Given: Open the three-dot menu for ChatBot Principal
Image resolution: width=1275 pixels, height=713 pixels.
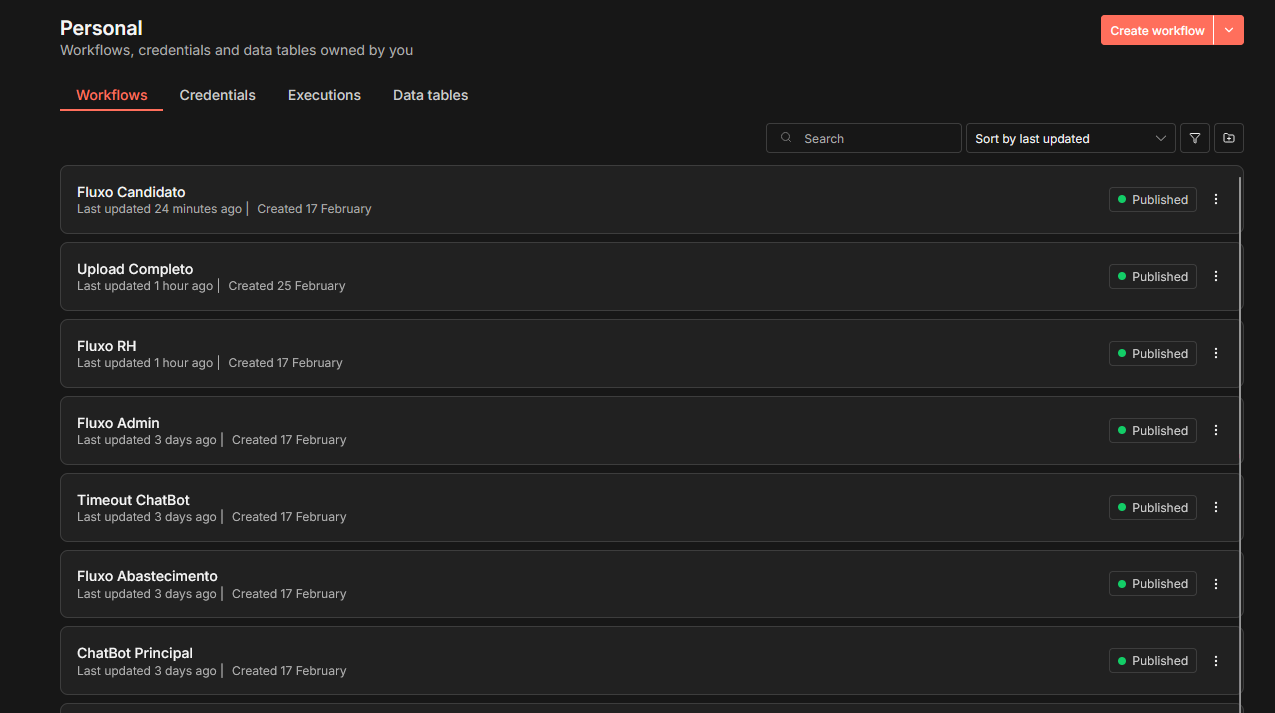Looking at the screenshot, I should click(x=1216, y=660).
